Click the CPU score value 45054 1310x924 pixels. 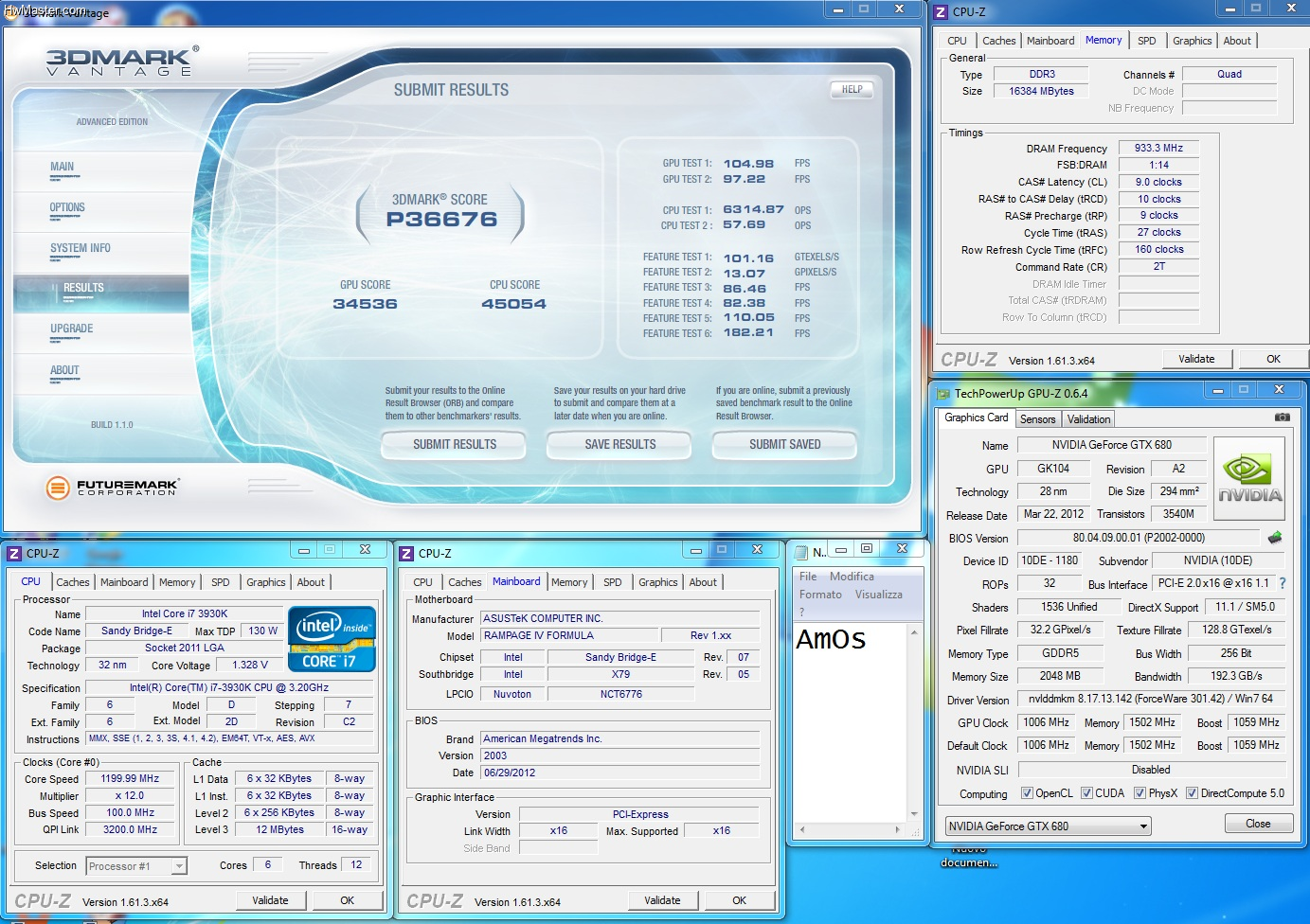[x=513, y=304]
